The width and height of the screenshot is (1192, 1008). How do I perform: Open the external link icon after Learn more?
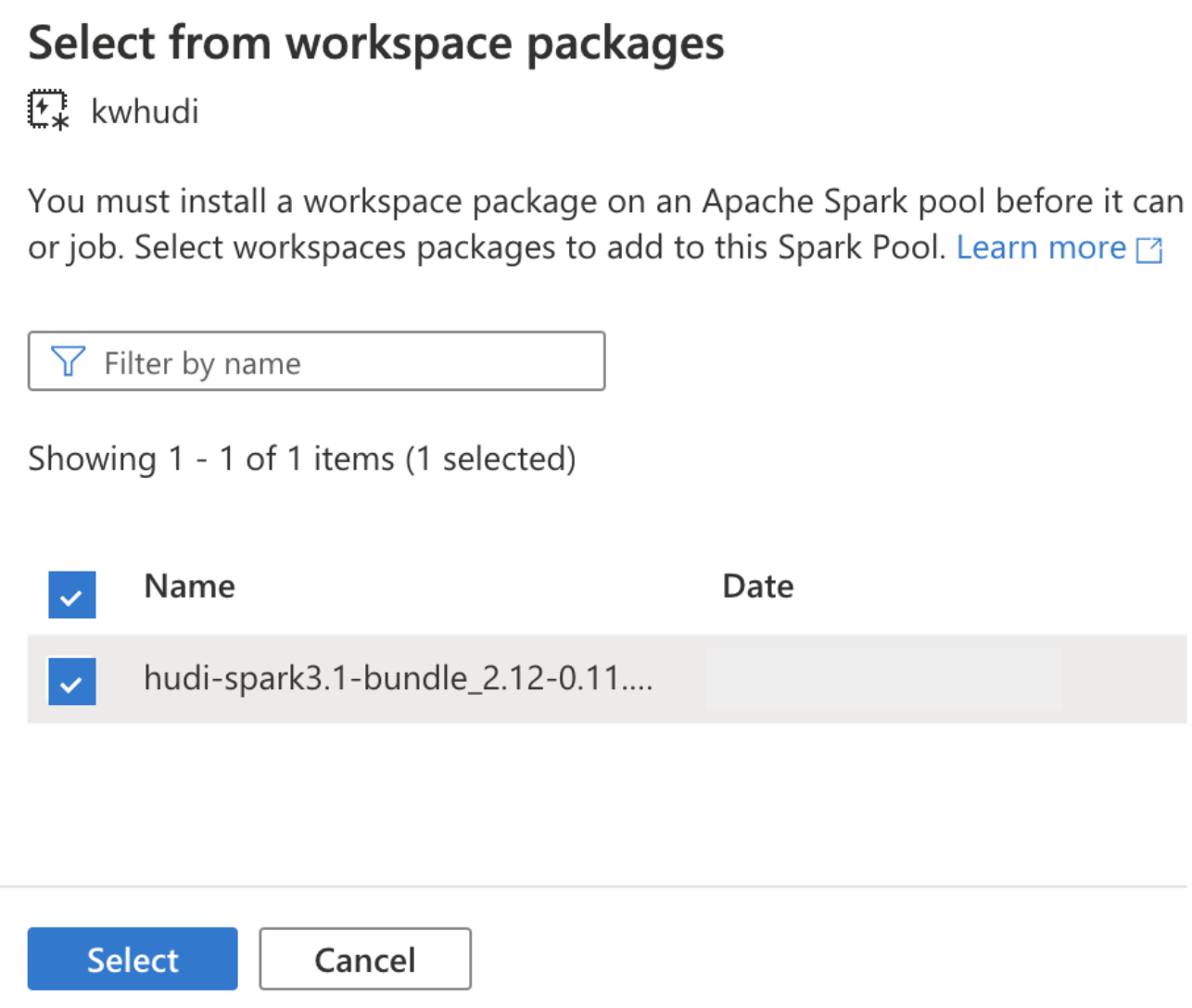(x=1149, y=250)
